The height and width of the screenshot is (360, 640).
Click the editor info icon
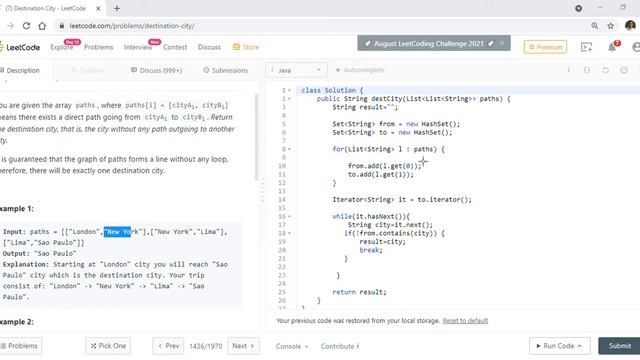coord(569,70)
